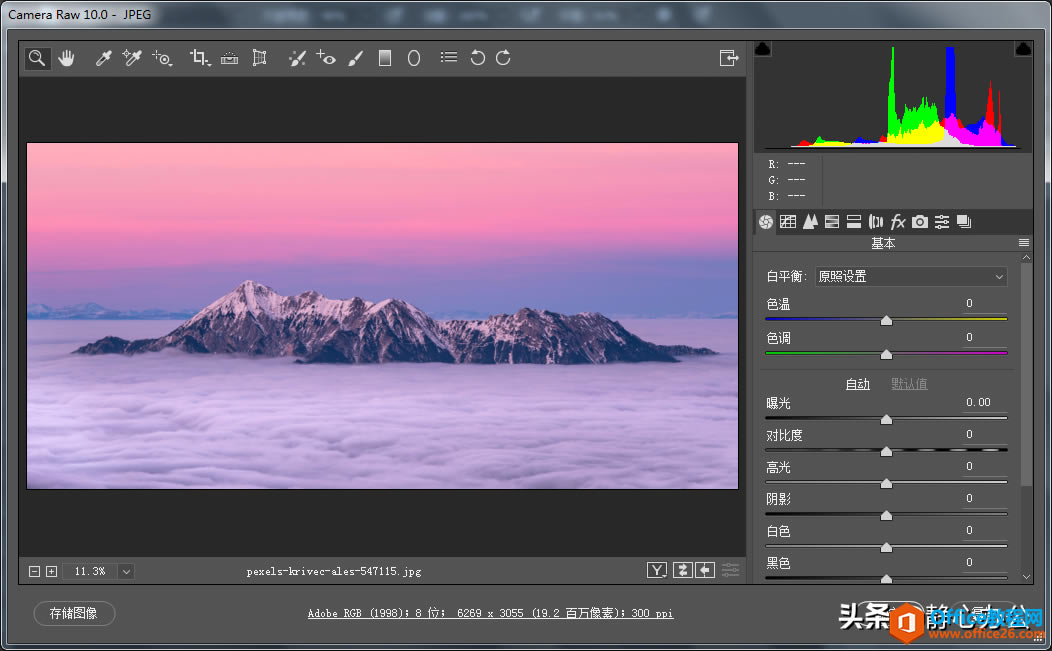Click filename pexels-krivec-ales-547115.jpg
The width and height of the screenshot is (1052, 651).
(333, 572)
